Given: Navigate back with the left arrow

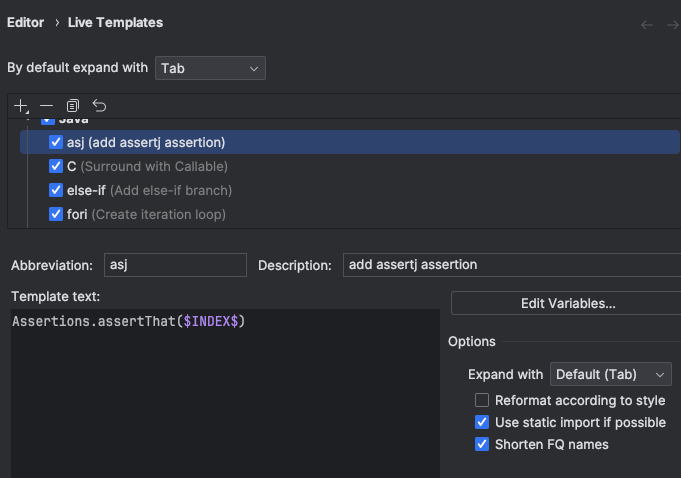Looking at the screenshot, I should tap(647, 23).
